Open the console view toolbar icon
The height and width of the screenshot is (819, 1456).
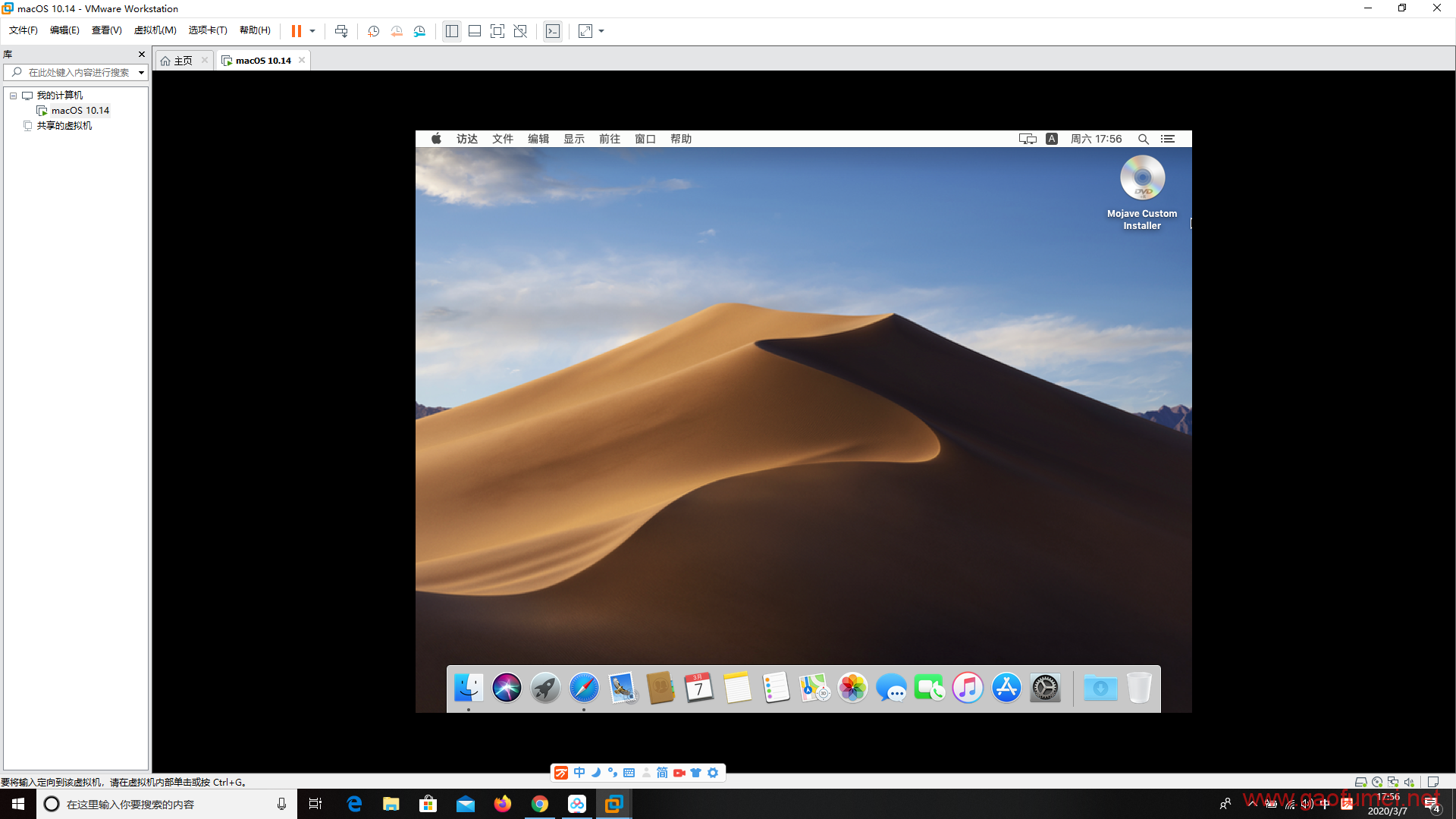click(x=553, y=31)
